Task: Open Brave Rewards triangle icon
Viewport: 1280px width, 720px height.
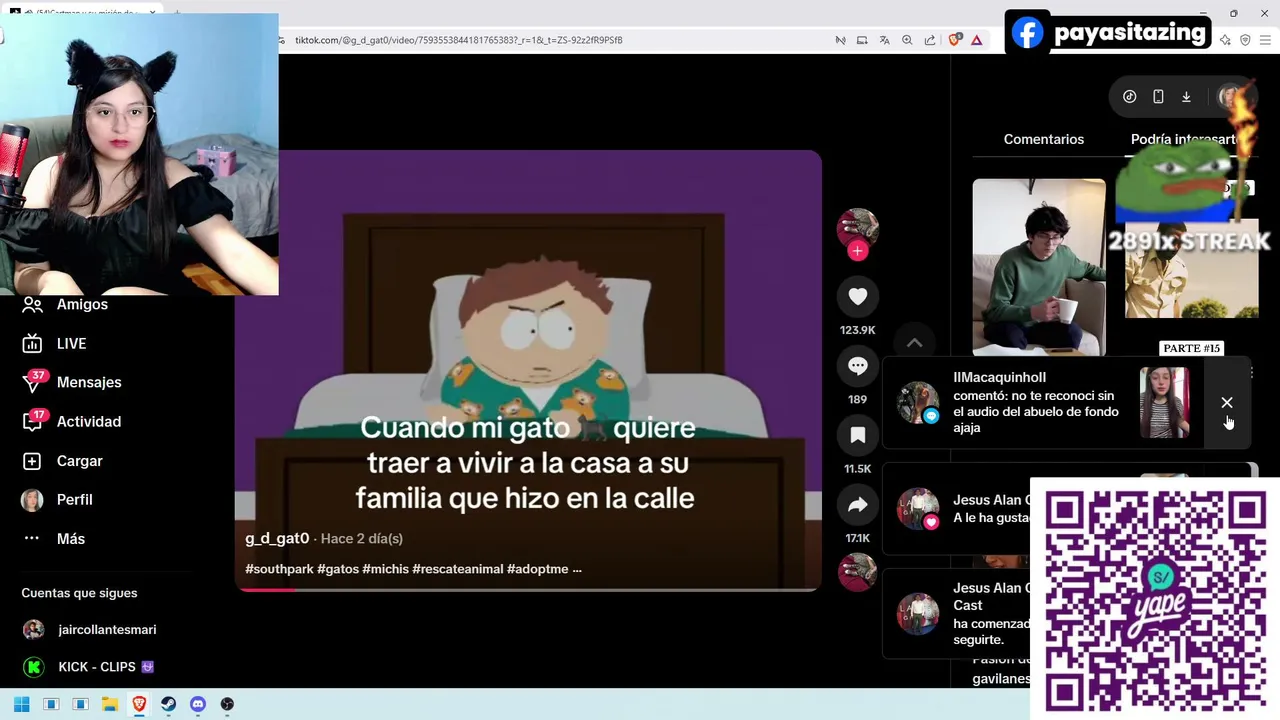Action: (x=977, y=40)
